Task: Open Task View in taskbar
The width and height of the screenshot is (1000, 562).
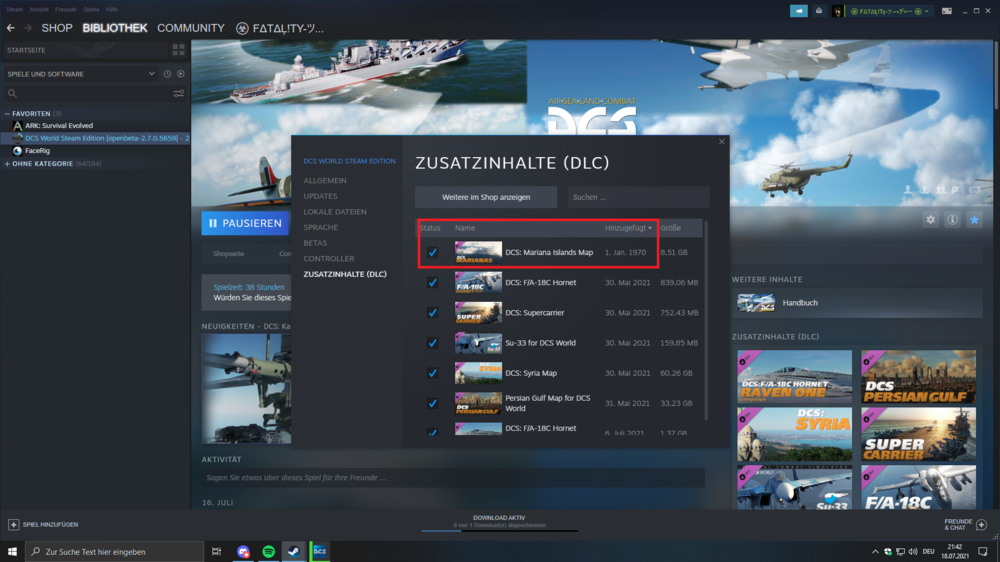Action: tap(217, 551)
